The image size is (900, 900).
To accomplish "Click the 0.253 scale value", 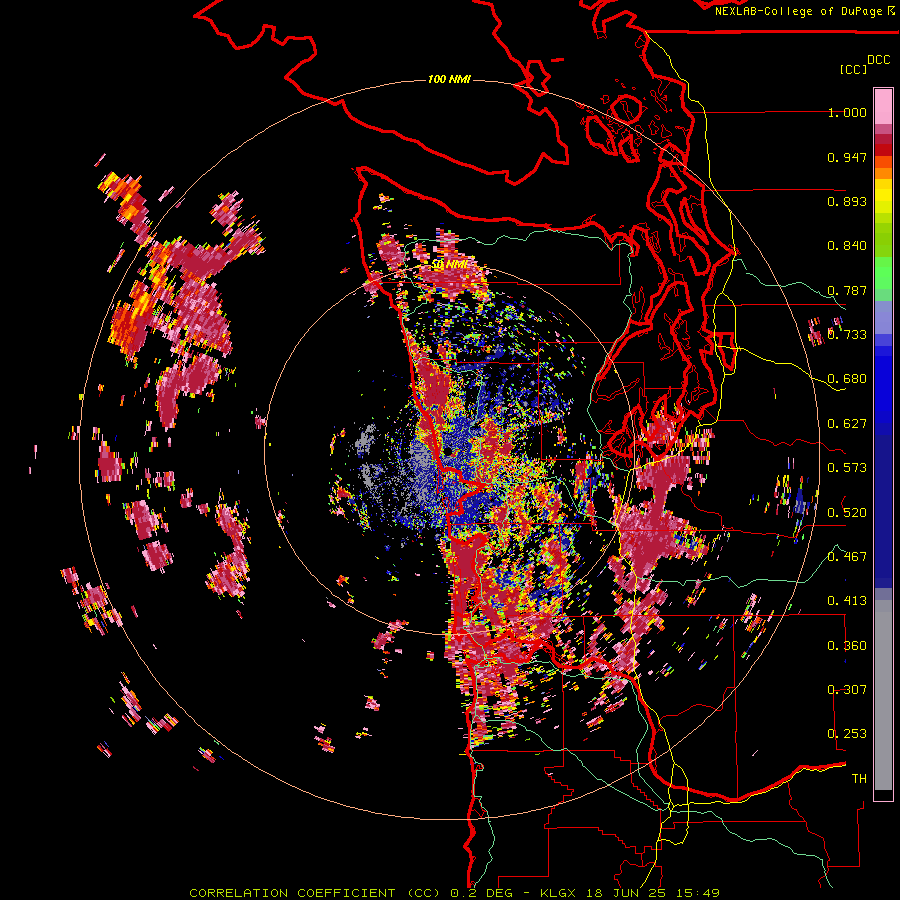I will [x=847, y=734].
